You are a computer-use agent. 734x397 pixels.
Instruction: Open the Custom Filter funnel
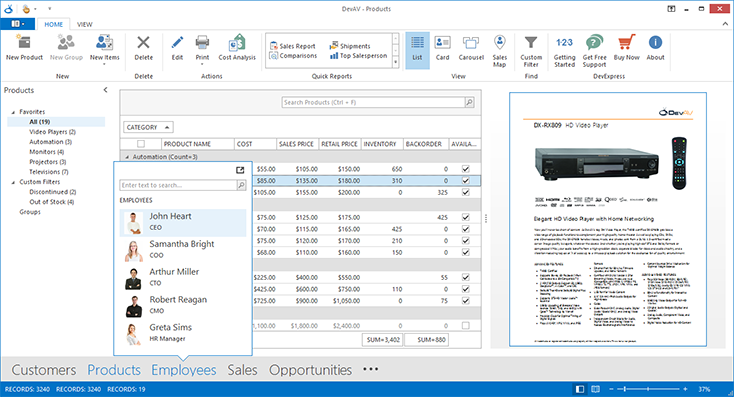click(531, 43)
